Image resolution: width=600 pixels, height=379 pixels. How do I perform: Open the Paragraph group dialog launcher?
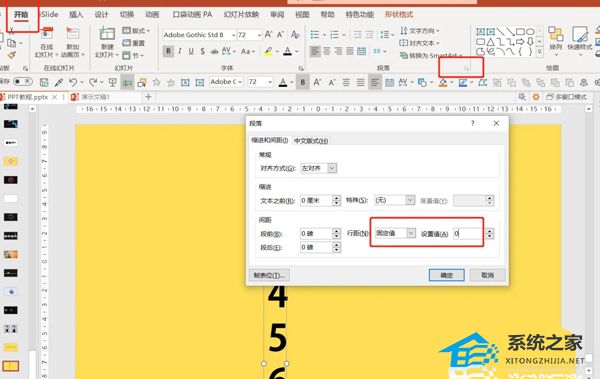tap(466, 69)
